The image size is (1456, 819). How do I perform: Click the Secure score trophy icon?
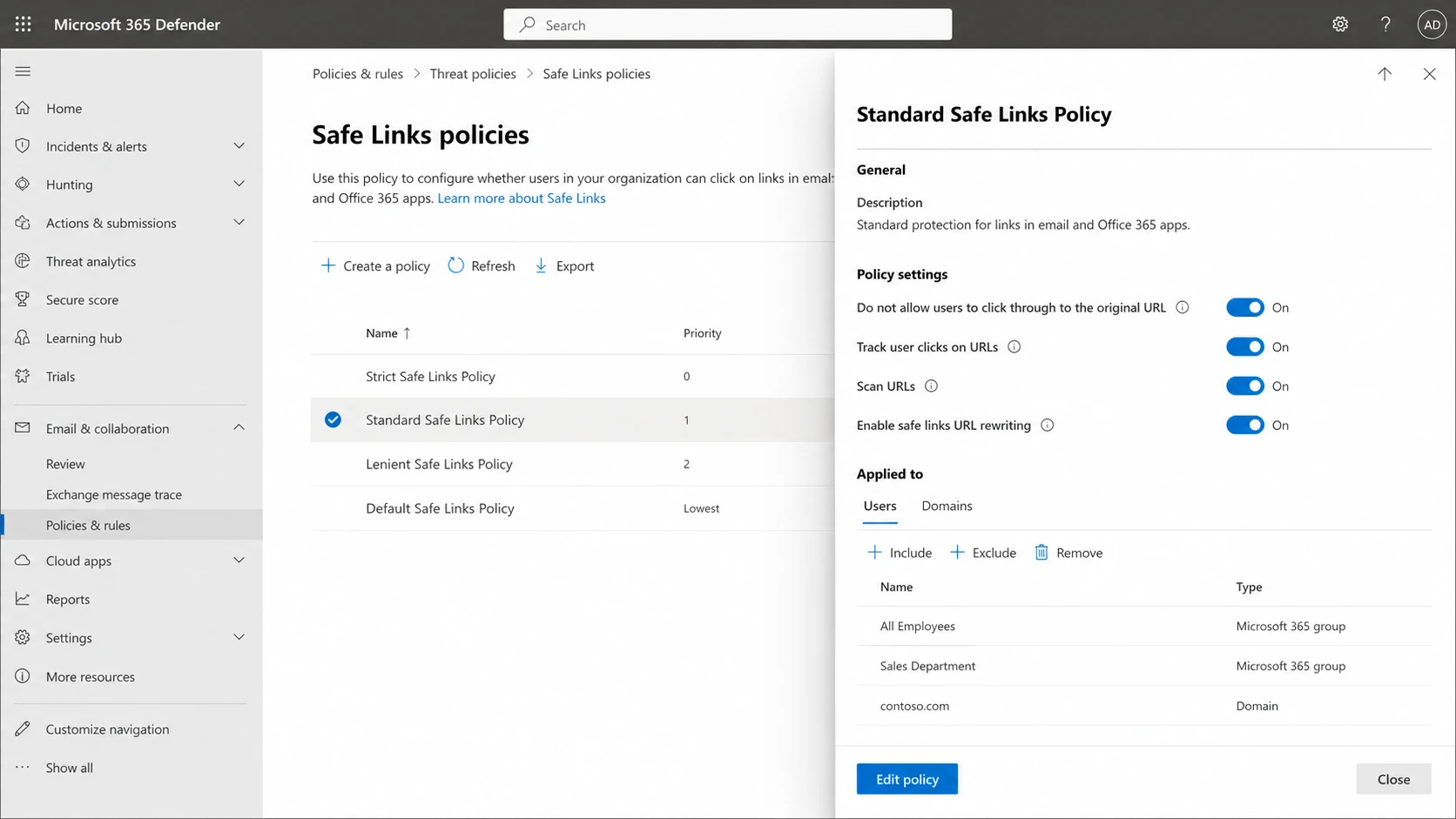coord(23,299)
